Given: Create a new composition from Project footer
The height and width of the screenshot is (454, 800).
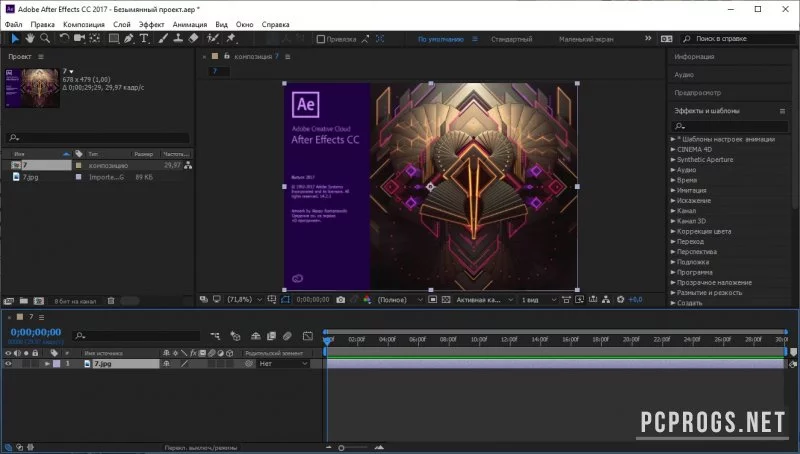Looking at the screenshot, I should (39, 301).
